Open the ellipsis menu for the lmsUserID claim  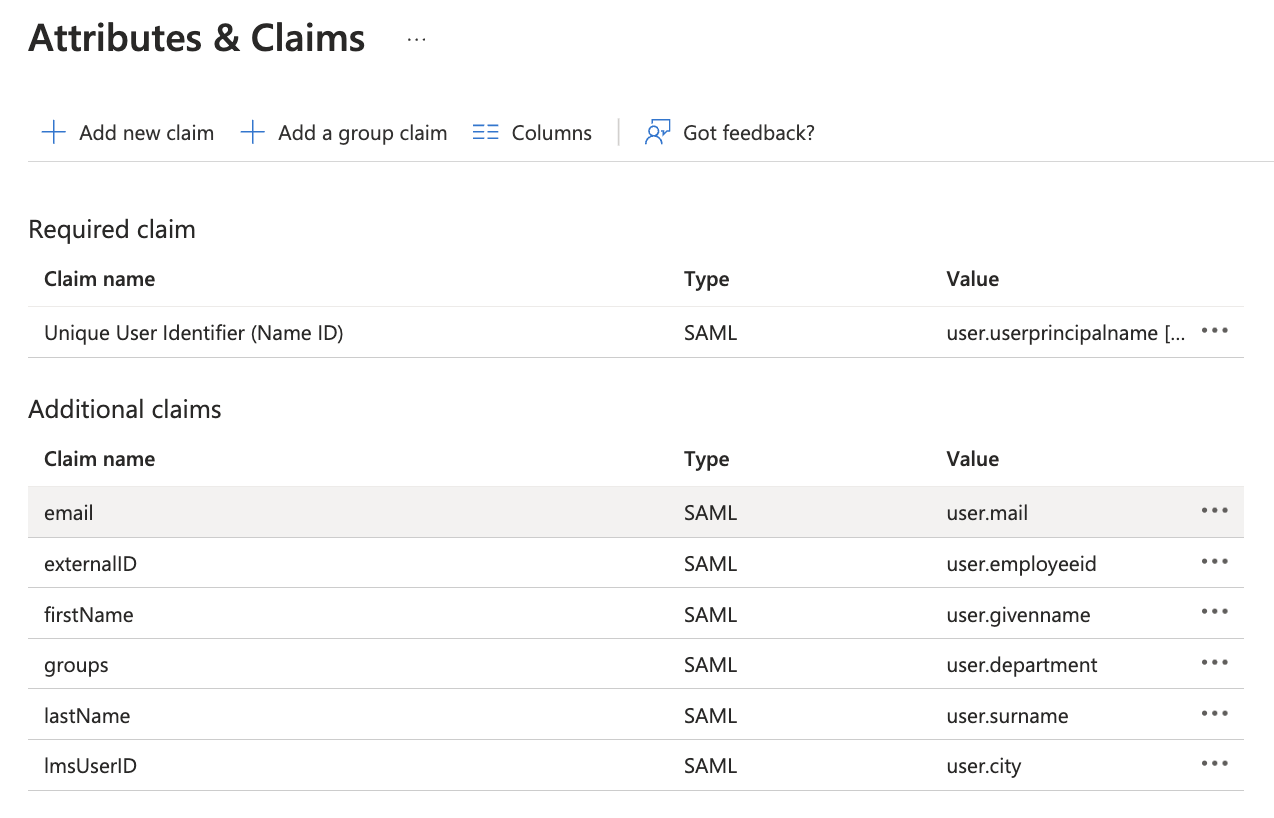coord(1214,765)
